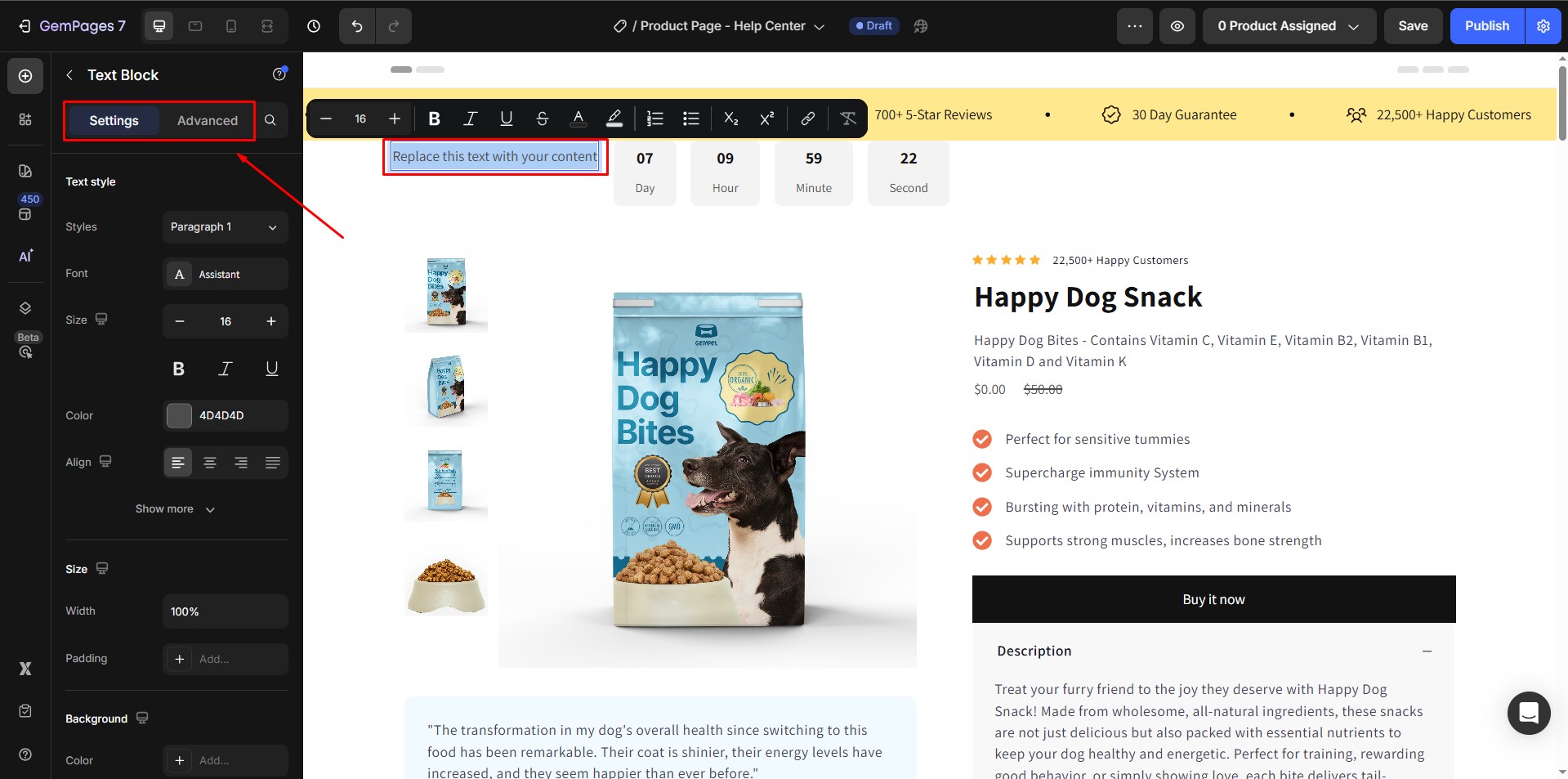1568x779 pixels.
Task: Insert a link with the link icon
Action: click(x=807, y=119)
